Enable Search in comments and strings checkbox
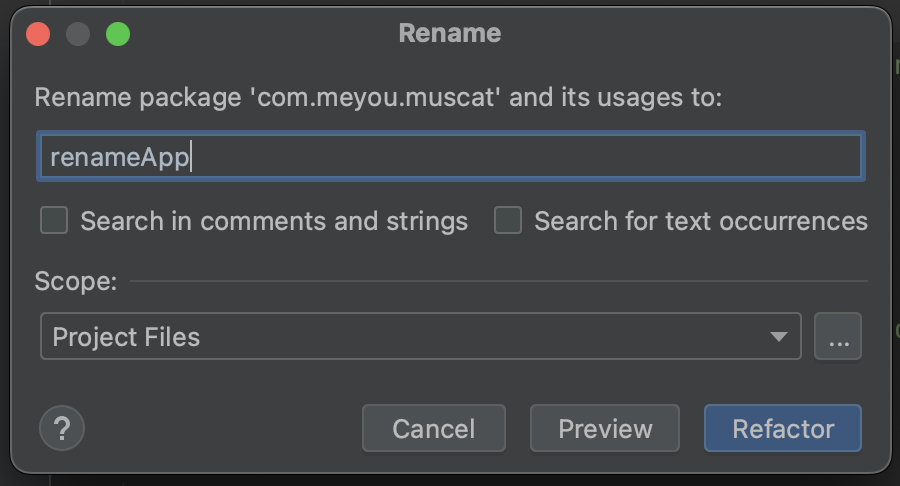 [x=54, y=220]
